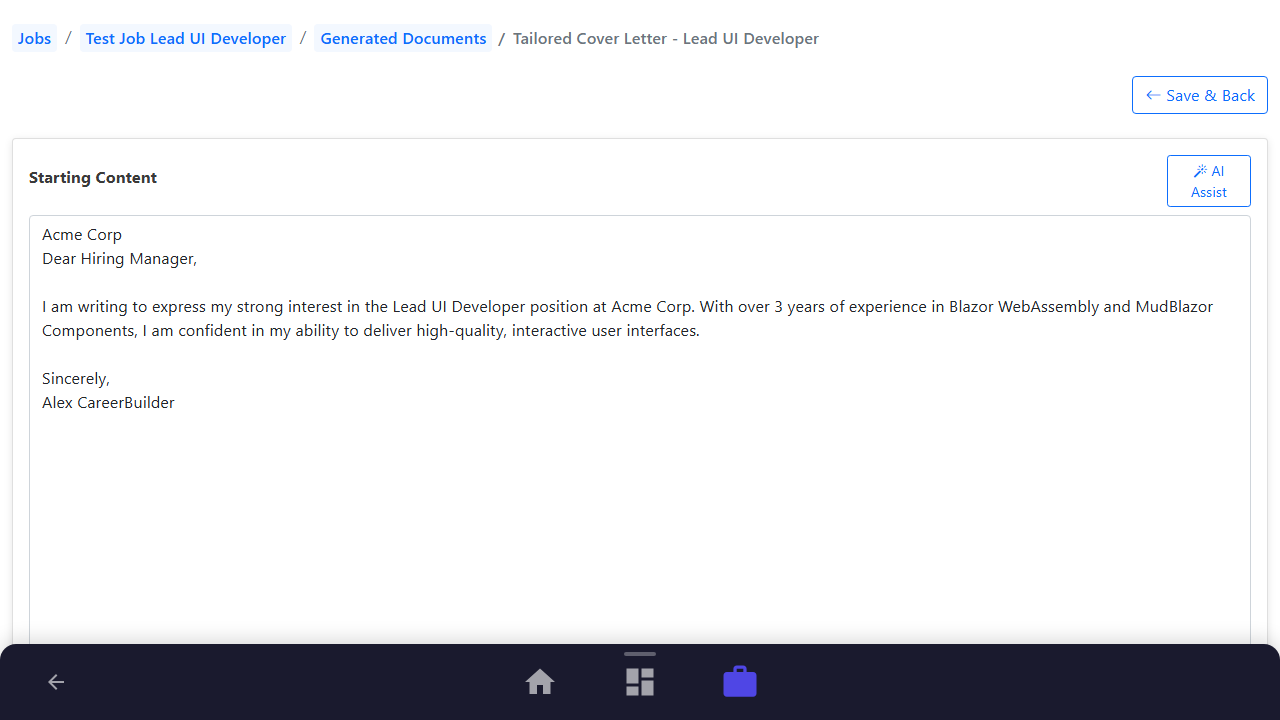The image size is (1280, 720).
Task: Open Test Job Lead UI Developer breadcrumb
Action: click(186, 38)
